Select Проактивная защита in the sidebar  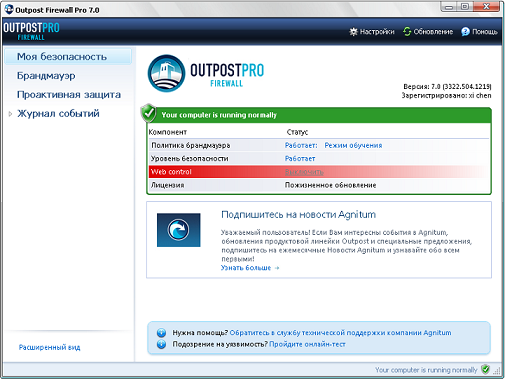point(69,95)
